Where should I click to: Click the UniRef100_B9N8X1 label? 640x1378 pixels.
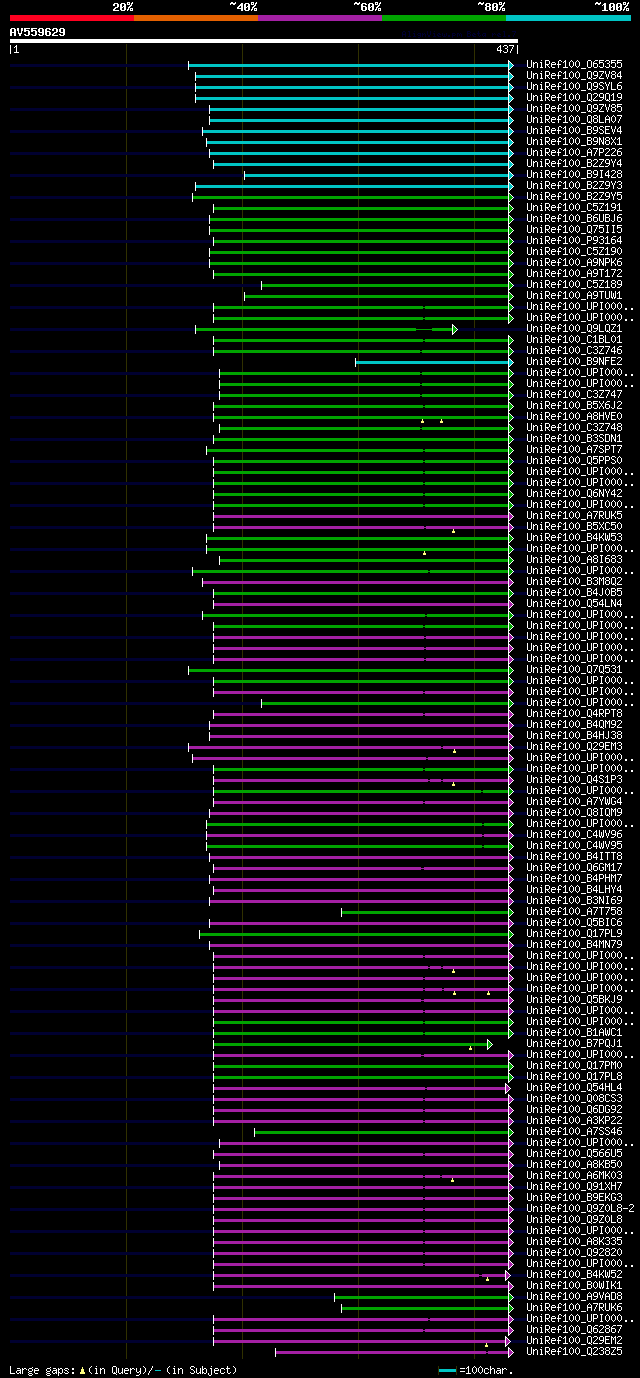click(x=574, y=142)
